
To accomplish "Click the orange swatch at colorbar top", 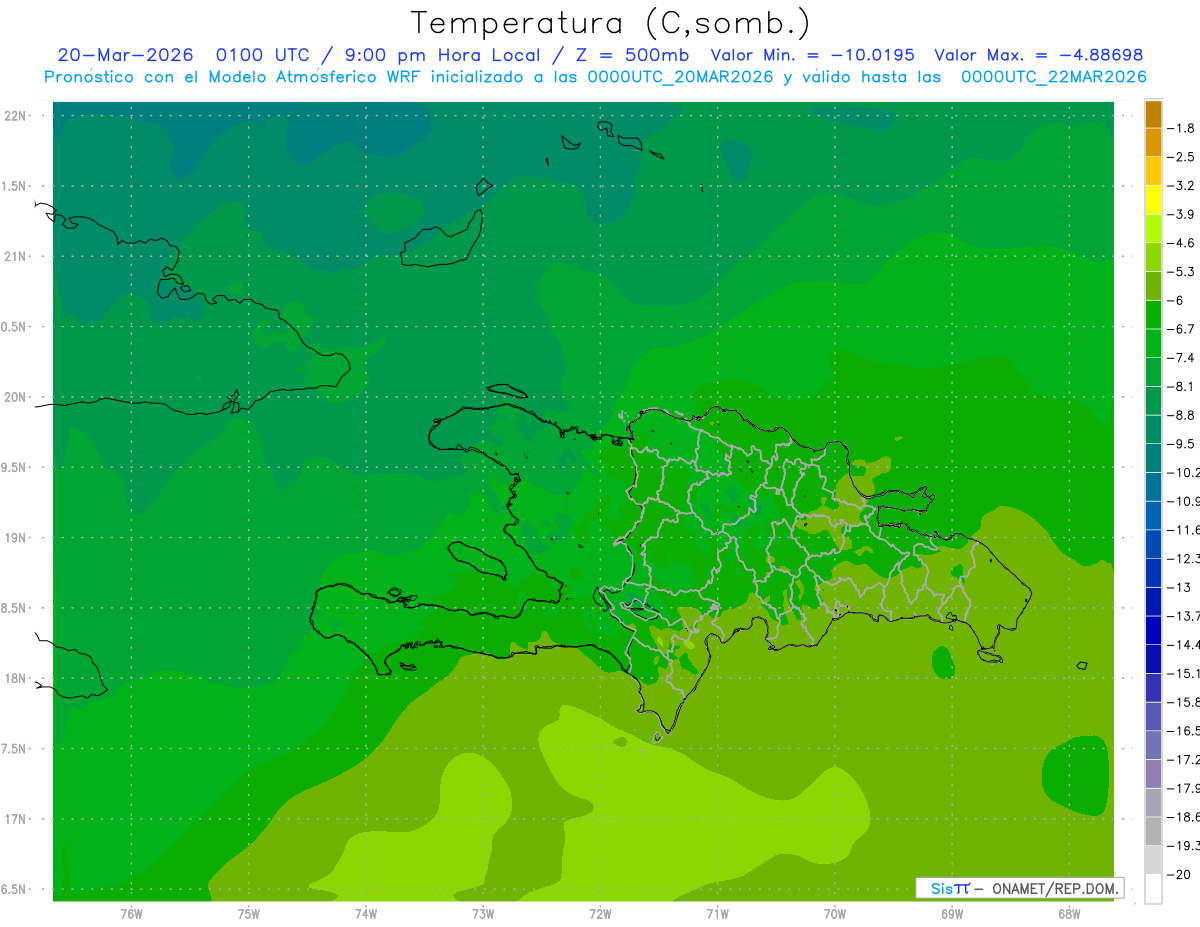I will [1153, 115].
